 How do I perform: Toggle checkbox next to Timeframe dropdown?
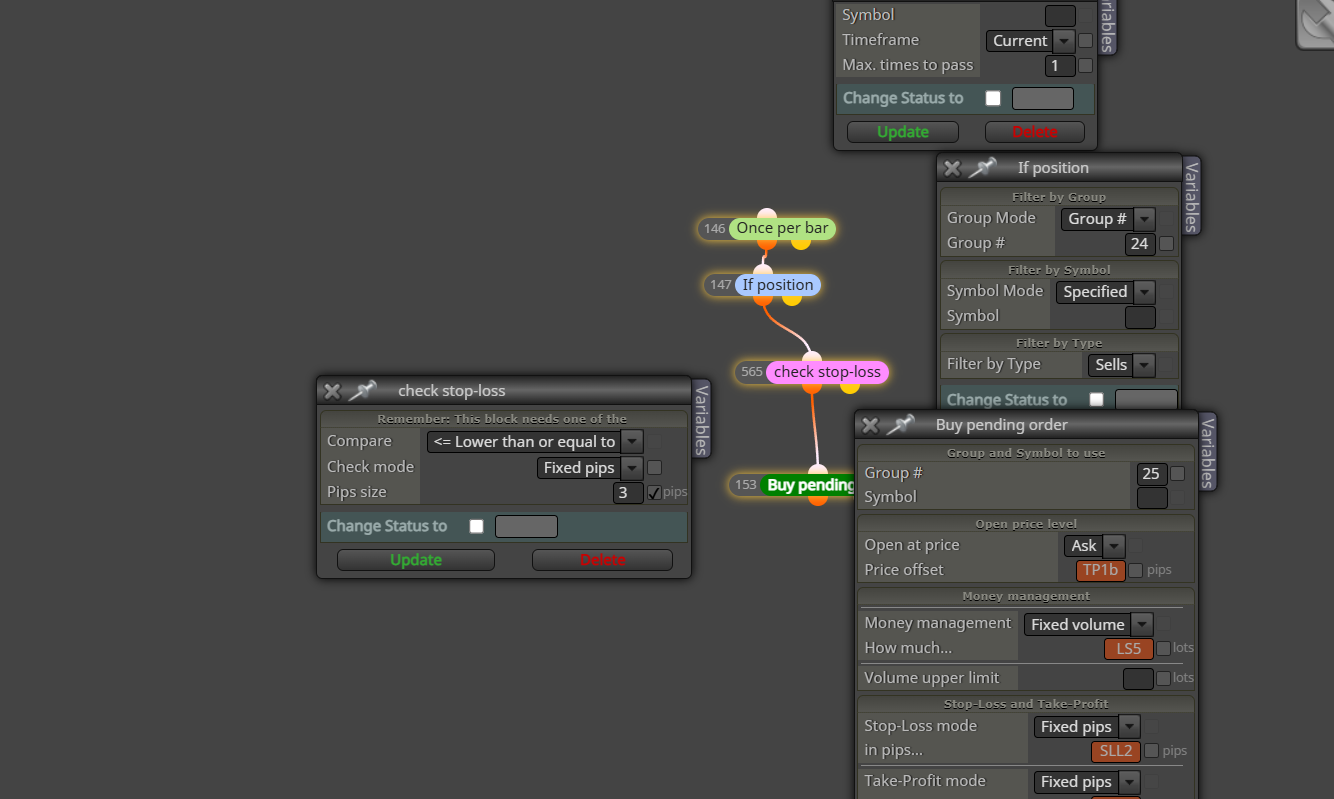point(1085,41)
